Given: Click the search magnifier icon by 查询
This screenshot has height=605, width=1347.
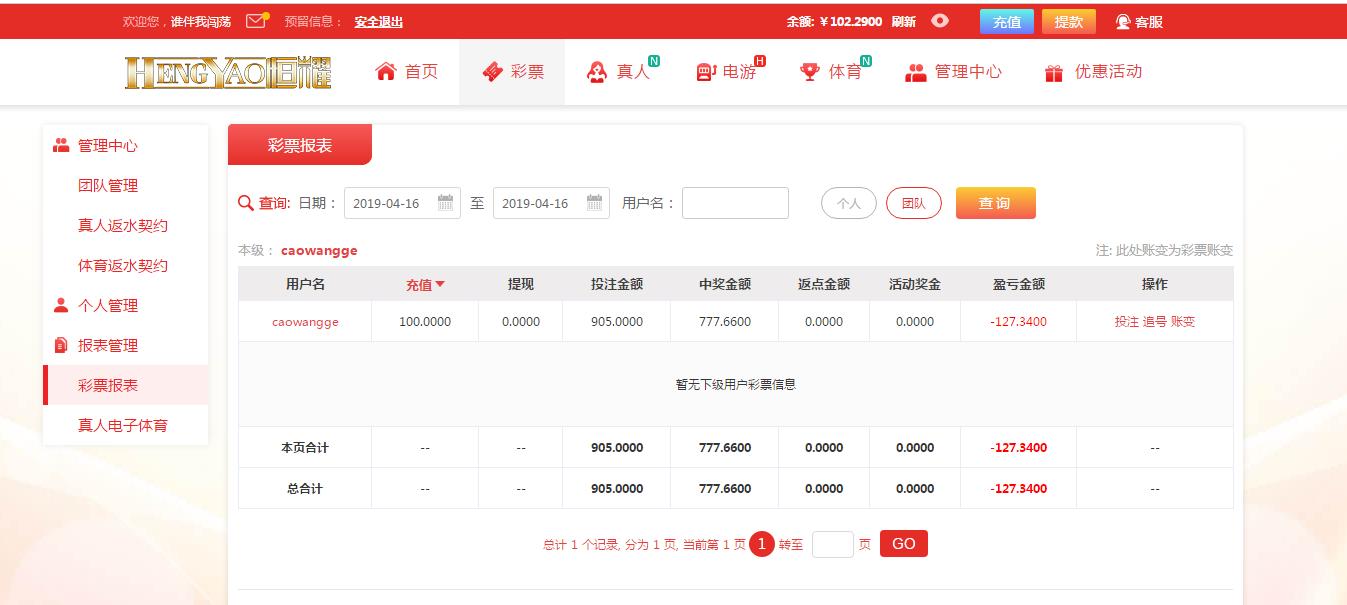Looking at the screenshot, I should 246,203.
